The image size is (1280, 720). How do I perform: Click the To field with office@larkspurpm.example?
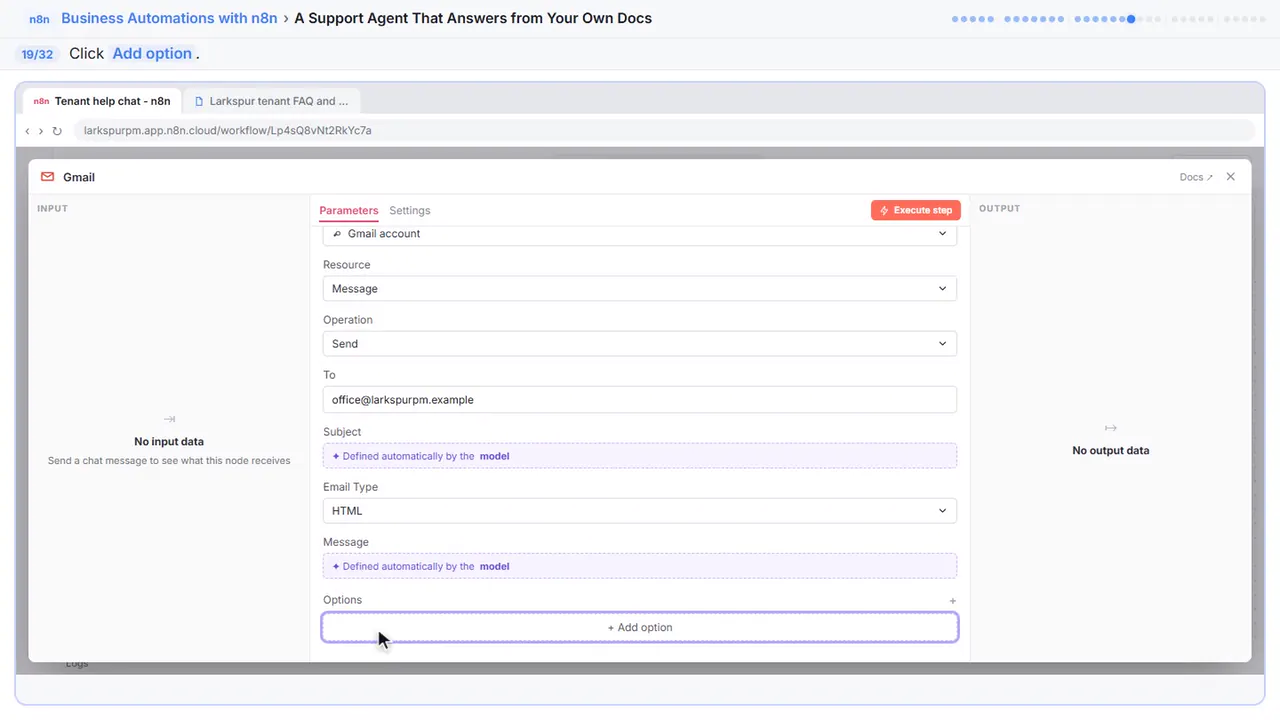640,400
